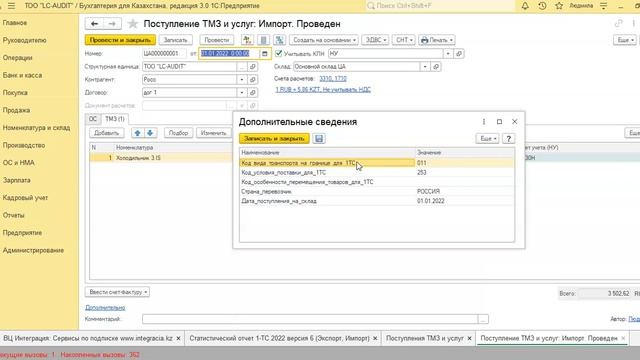Open the Структурная единица record icon
This screenshot has height=360, width=640.
pyautogui.click(x=253, y=67)
